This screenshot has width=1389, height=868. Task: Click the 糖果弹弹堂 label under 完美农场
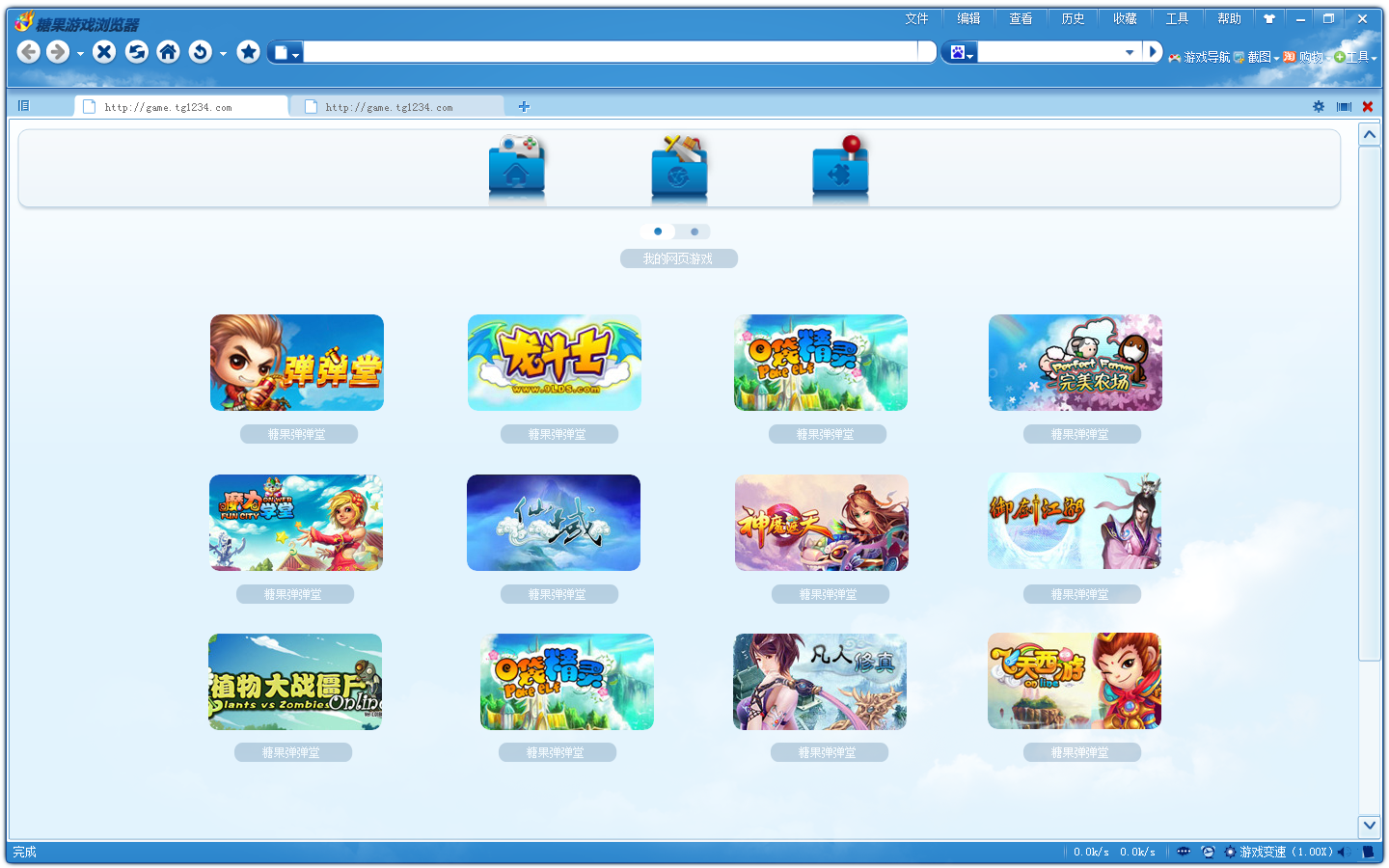tap(1082, 434)
